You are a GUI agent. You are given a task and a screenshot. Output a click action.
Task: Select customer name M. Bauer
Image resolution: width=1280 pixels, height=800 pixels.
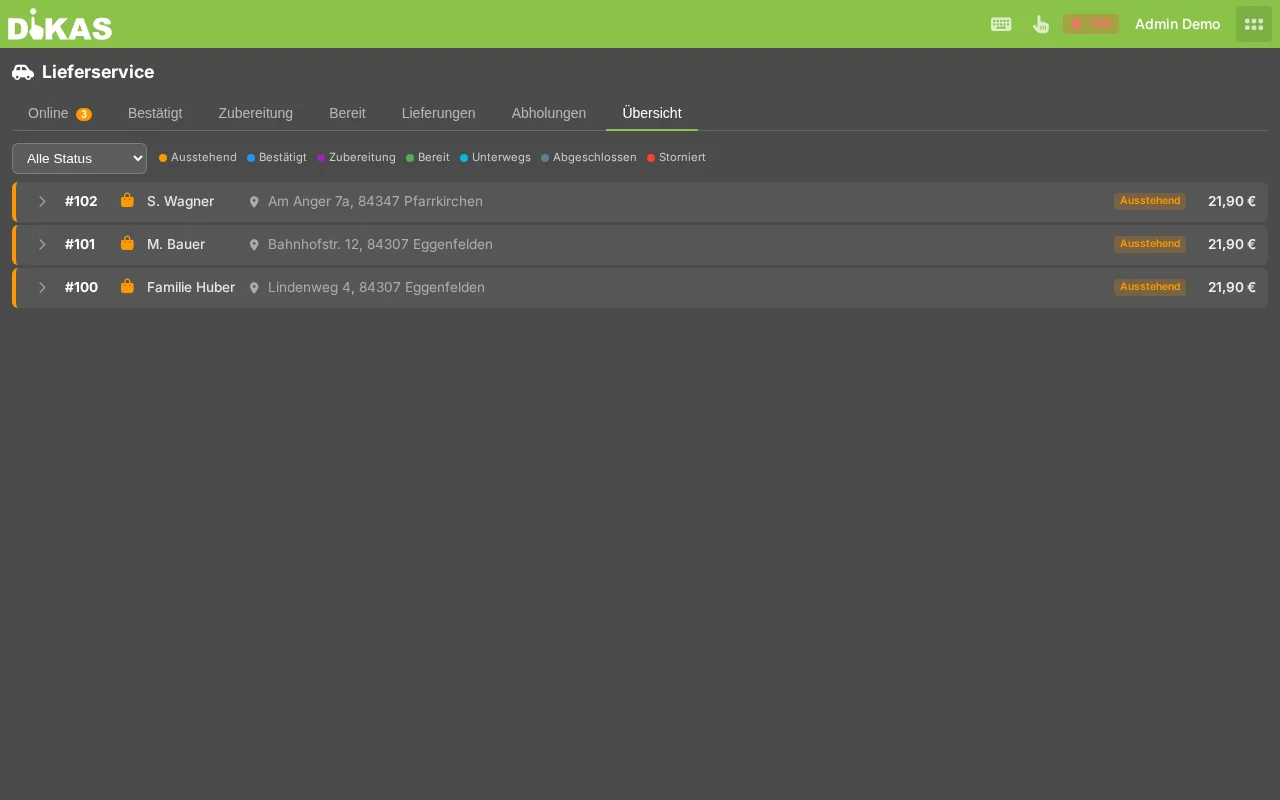click(x=176, y=244)
